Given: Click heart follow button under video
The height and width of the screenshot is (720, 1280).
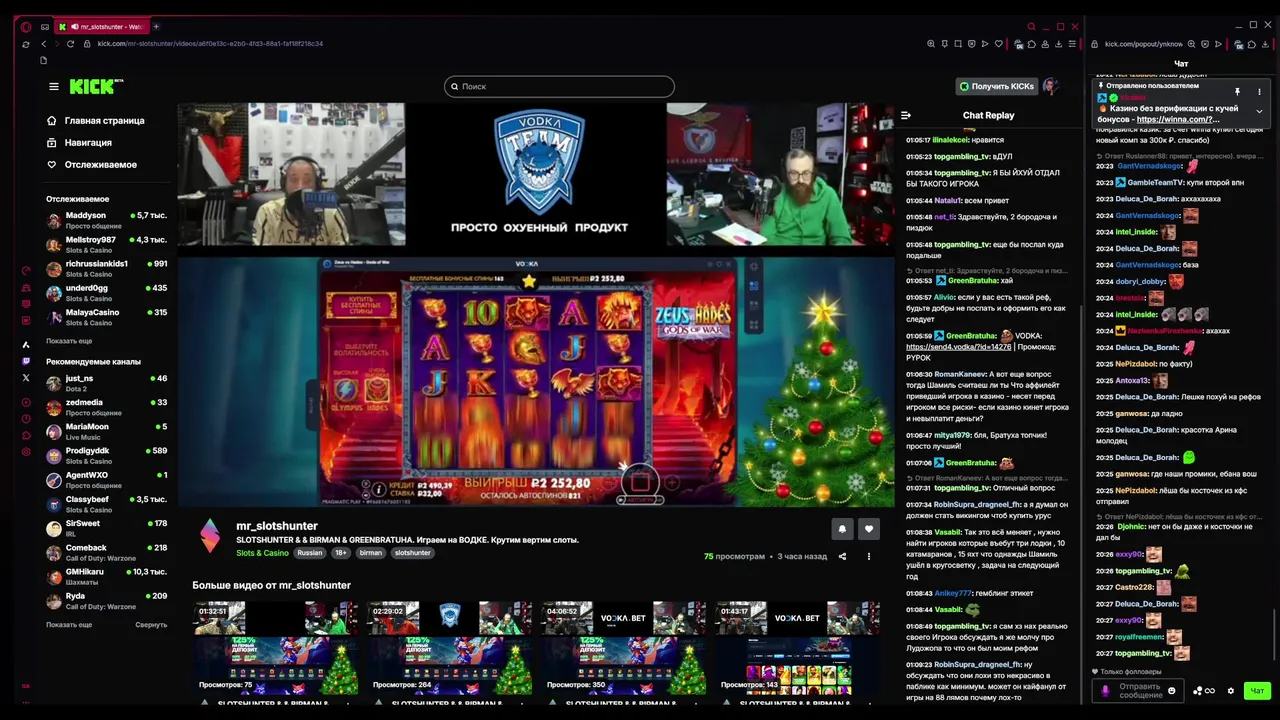Looking at the screenshot, I should click(869, 529).
